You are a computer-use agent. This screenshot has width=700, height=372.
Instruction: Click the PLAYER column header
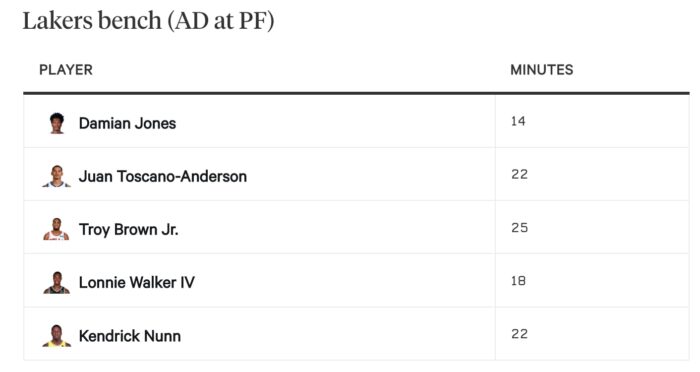tap(66, 70)
